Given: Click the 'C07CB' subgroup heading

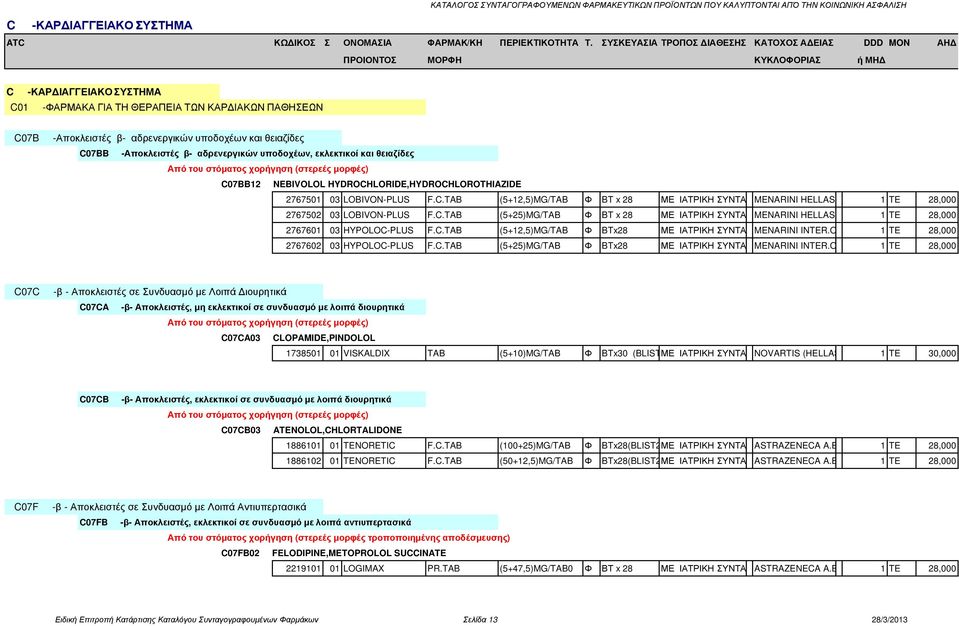Looking at the screenshot, I should pos(251,399).
